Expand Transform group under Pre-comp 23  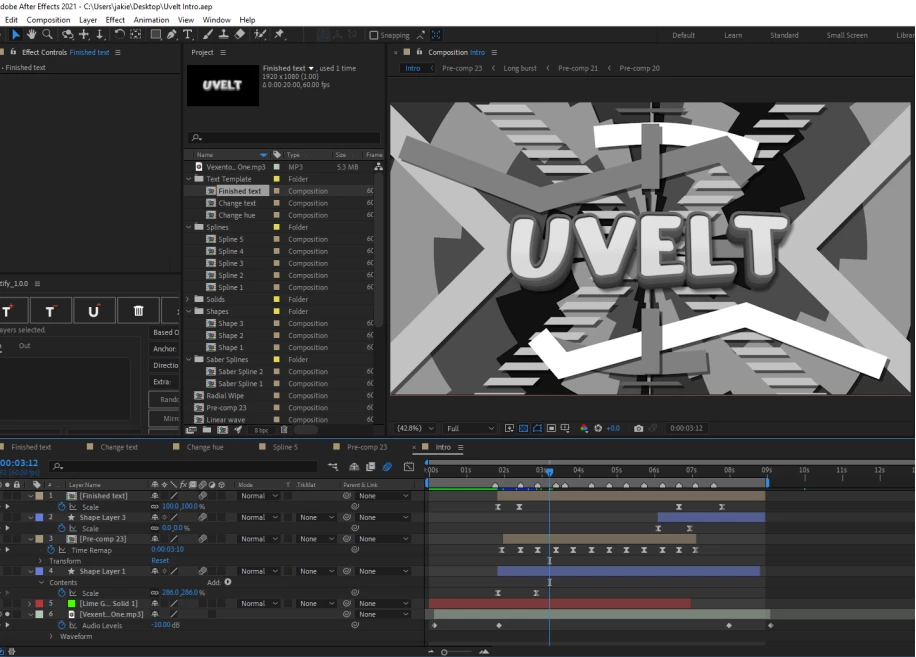[41, 561]
